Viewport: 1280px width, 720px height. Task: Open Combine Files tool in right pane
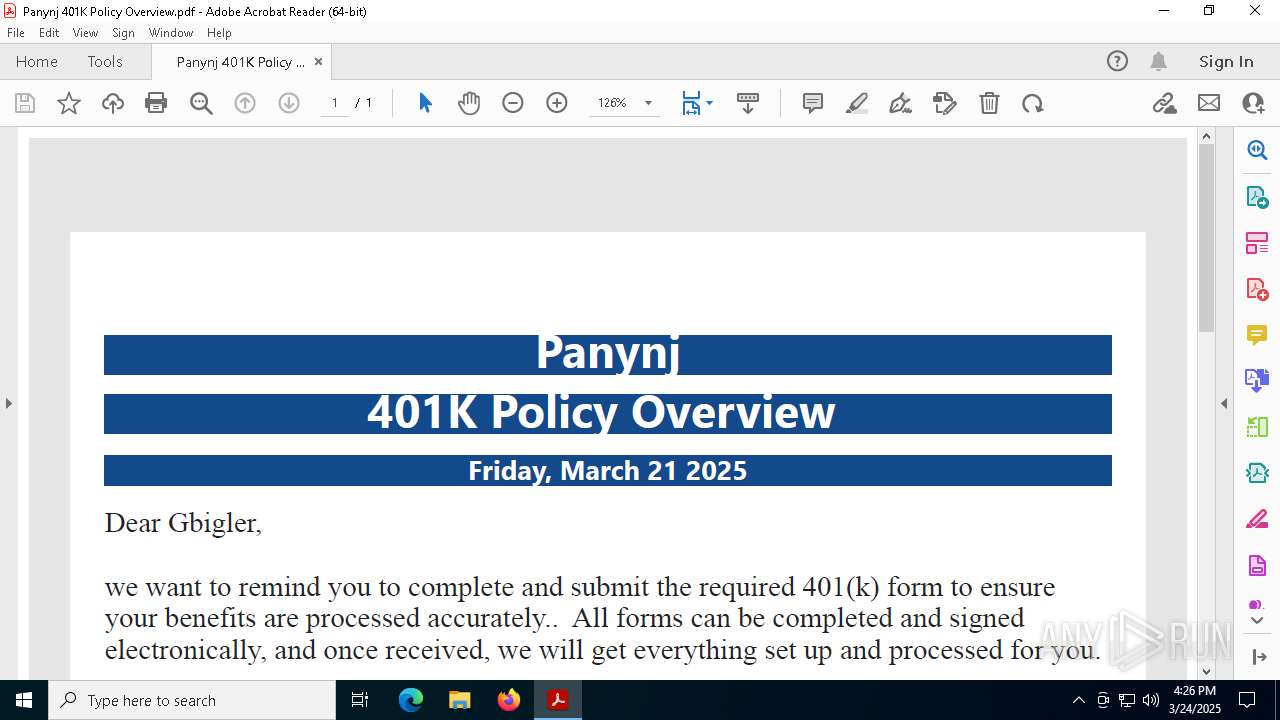pyautogui.click(x=1257, y=381)
